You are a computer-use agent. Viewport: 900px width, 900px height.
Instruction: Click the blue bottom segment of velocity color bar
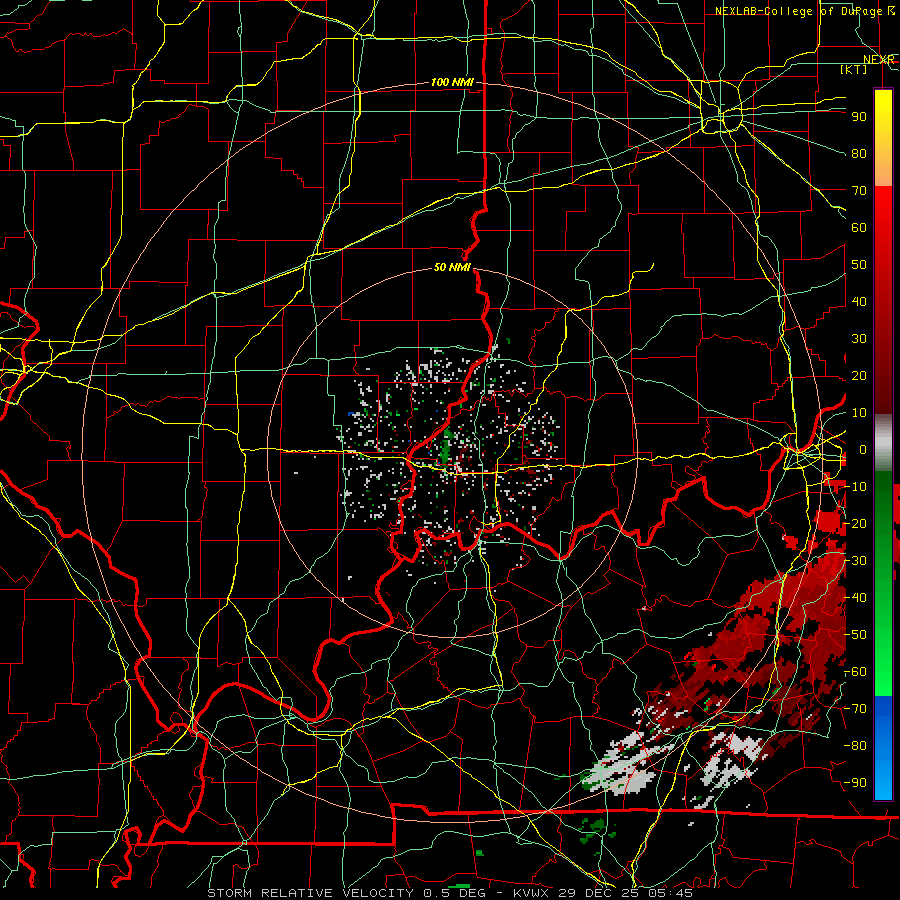pos(883,747)
